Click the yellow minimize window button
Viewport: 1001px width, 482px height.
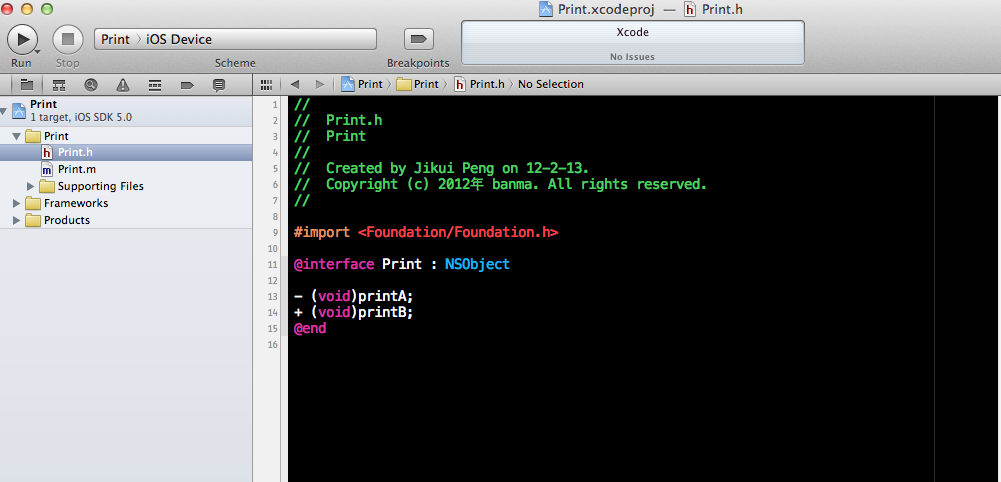(27, 9)
